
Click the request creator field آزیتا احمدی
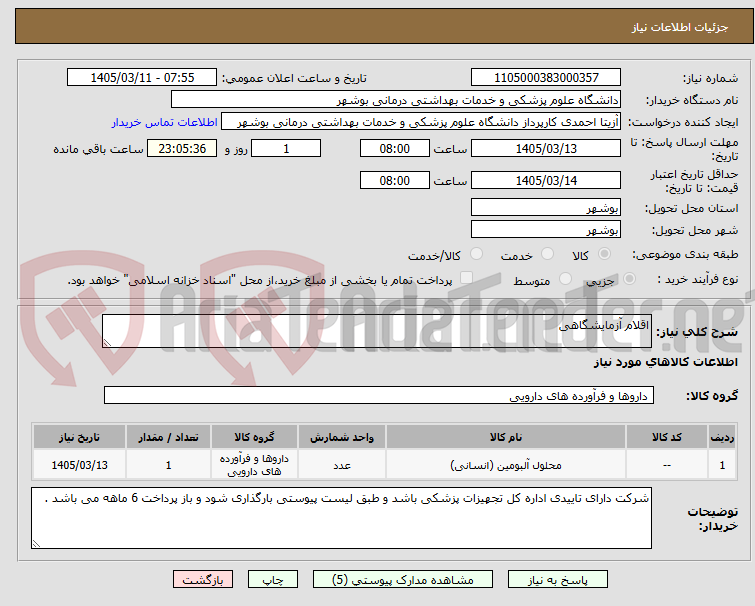tap(421, 122)
